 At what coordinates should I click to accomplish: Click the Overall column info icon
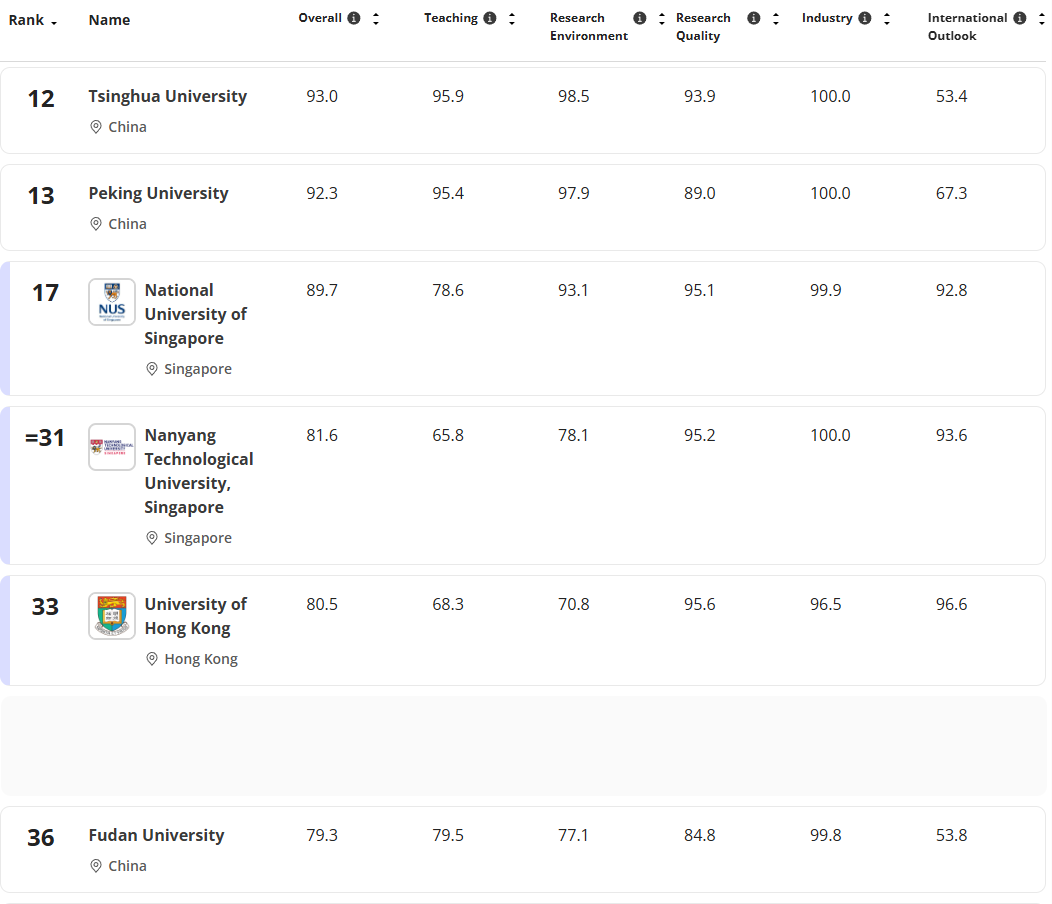pos(354,18)
